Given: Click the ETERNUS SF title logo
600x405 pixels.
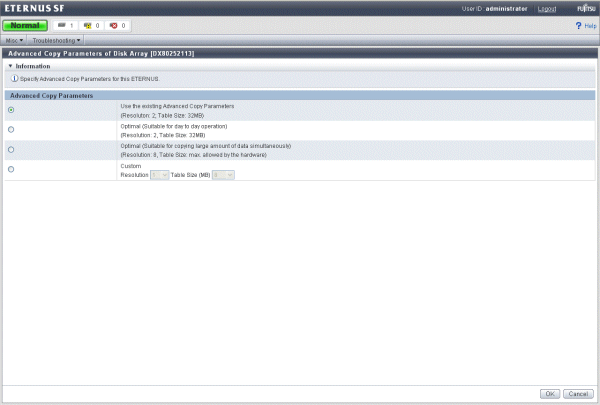Looking at the screenshot, I should [34, 8].
